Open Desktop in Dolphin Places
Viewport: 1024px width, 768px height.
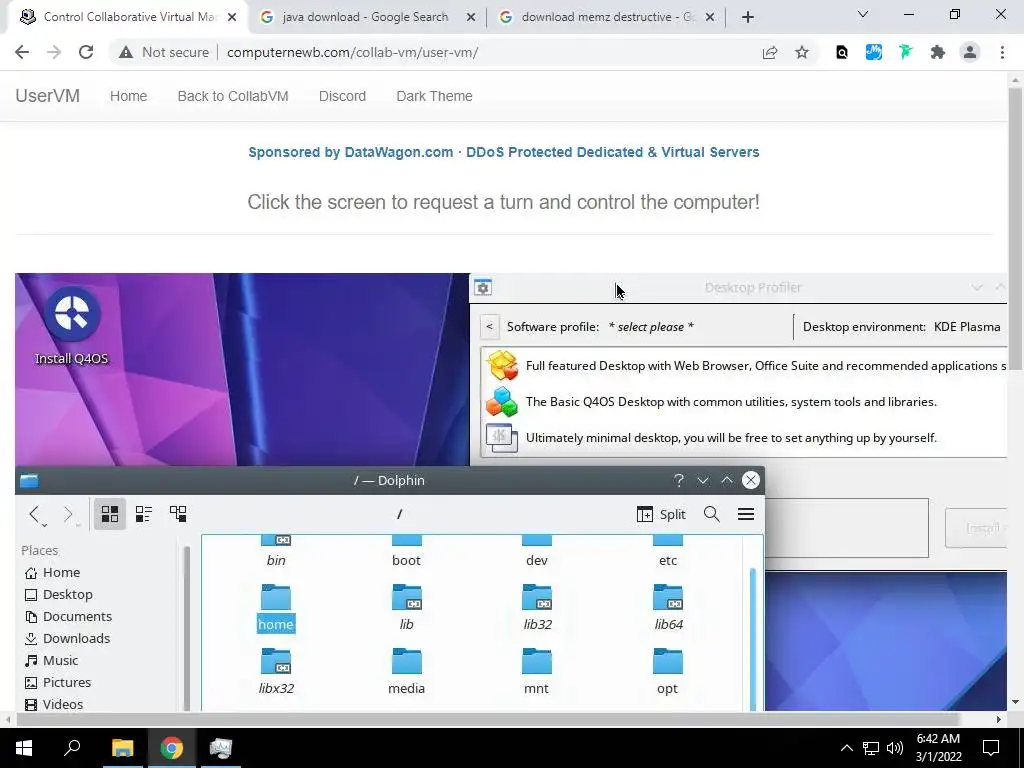[x=59, y=595]
